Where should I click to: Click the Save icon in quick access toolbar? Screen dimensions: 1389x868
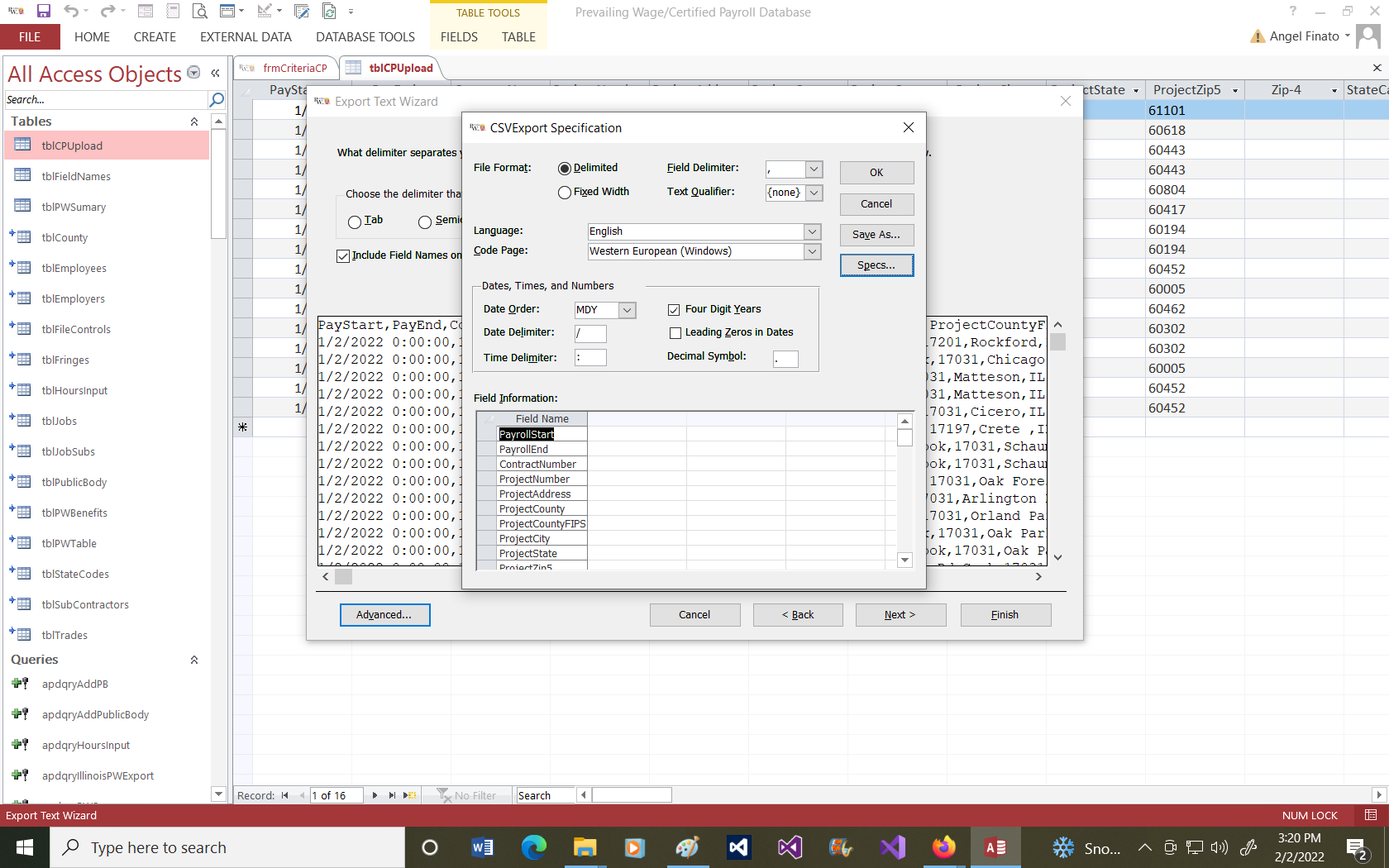44,12
